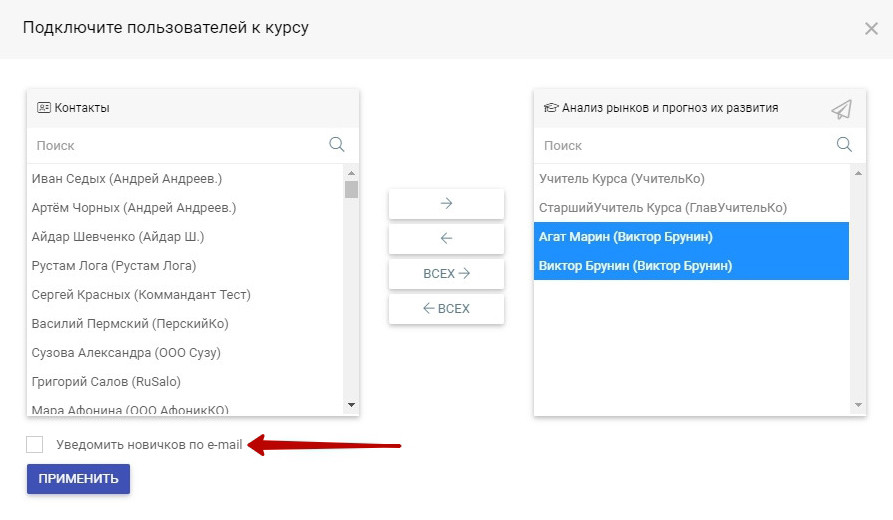Image resolution: width=893 pixels, height=520 pixels.
Task: Move selected users right with arrow button
Action: 446,204
